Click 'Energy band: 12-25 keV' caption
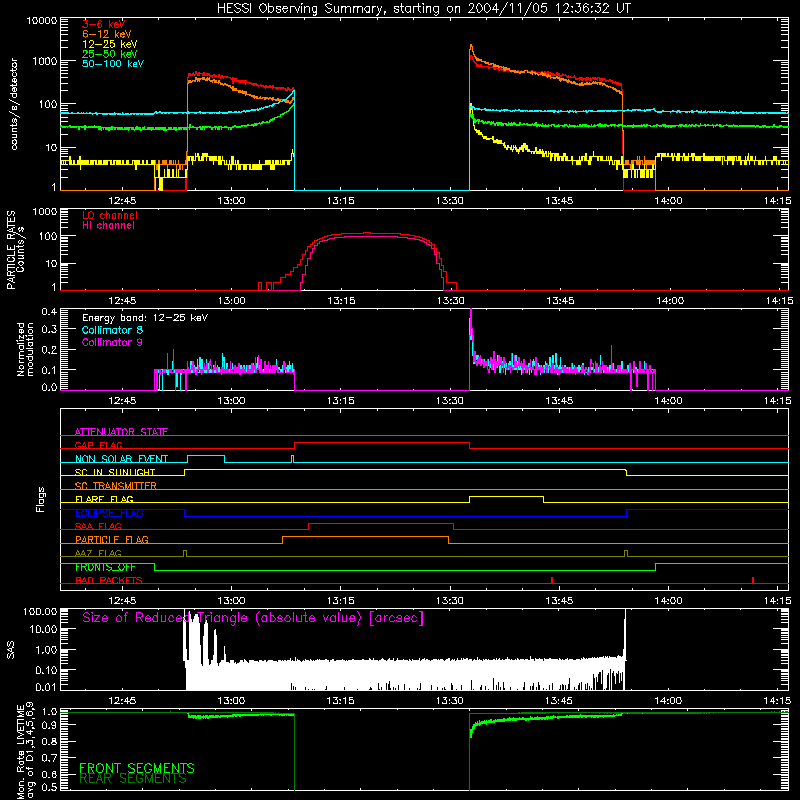 pos(145,318)
